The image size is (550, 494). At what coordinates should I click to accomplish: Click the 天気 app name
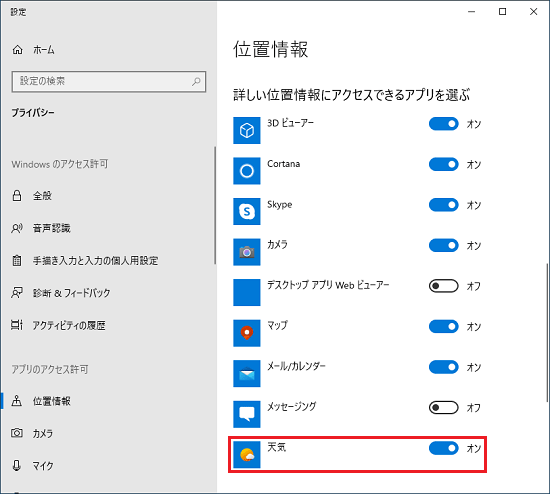pos(276,447)
